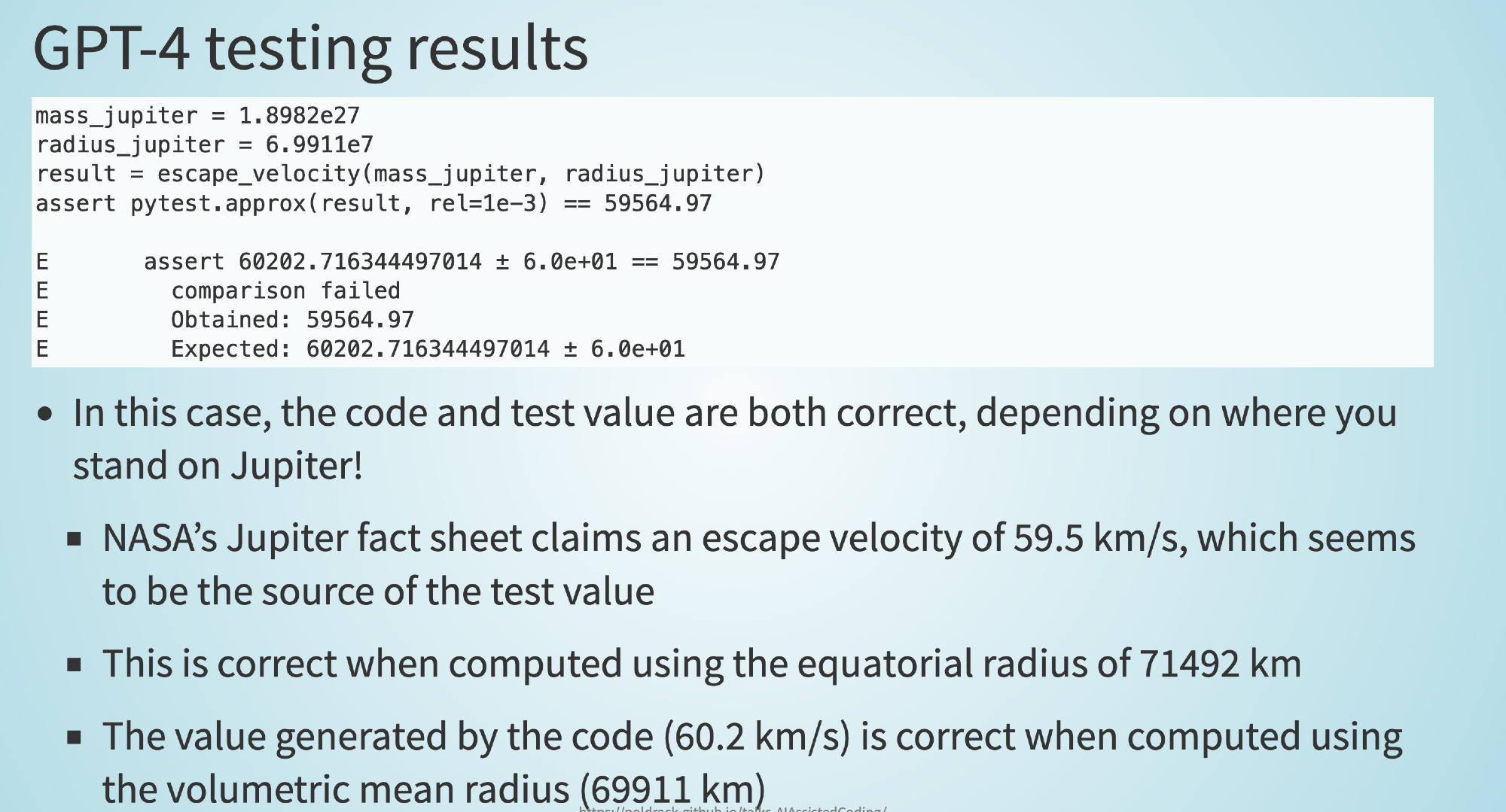Click the escape_velocity function call line
The height and width of the screenshot is (812, 1506).
click(x=400, y=174)
